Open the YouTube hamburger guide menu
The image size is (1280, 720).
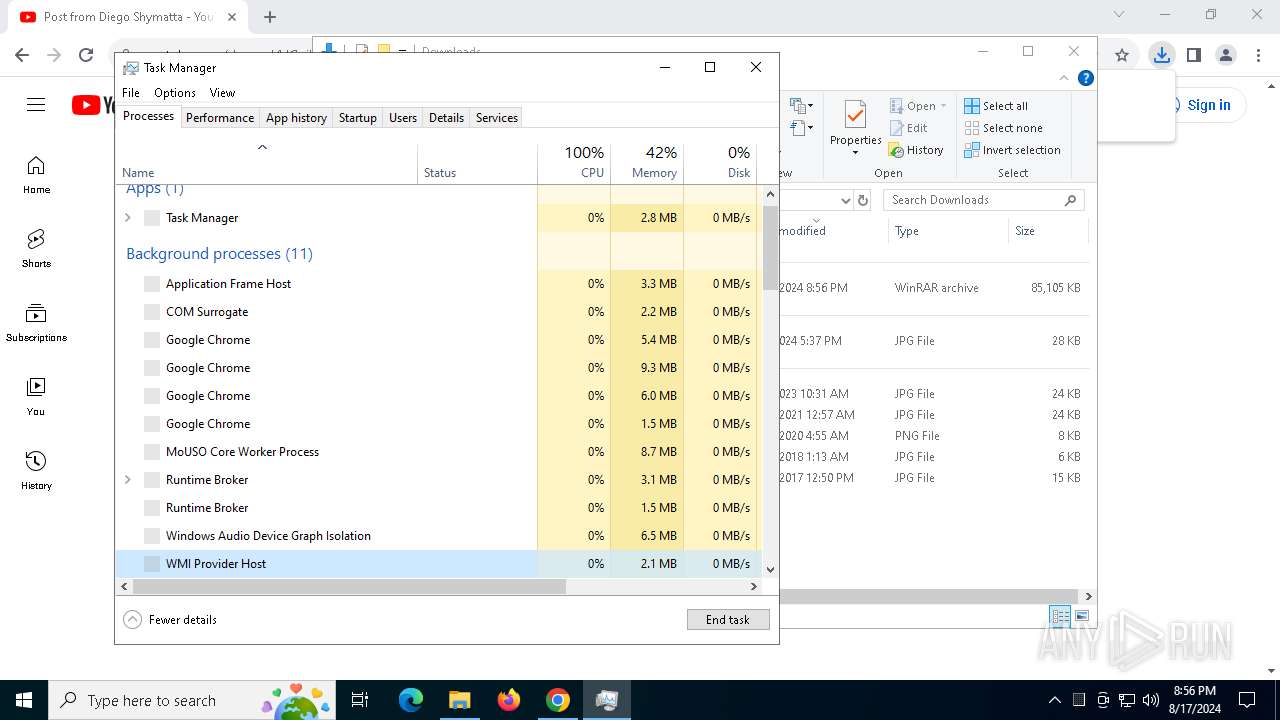[x=36, y=105]
